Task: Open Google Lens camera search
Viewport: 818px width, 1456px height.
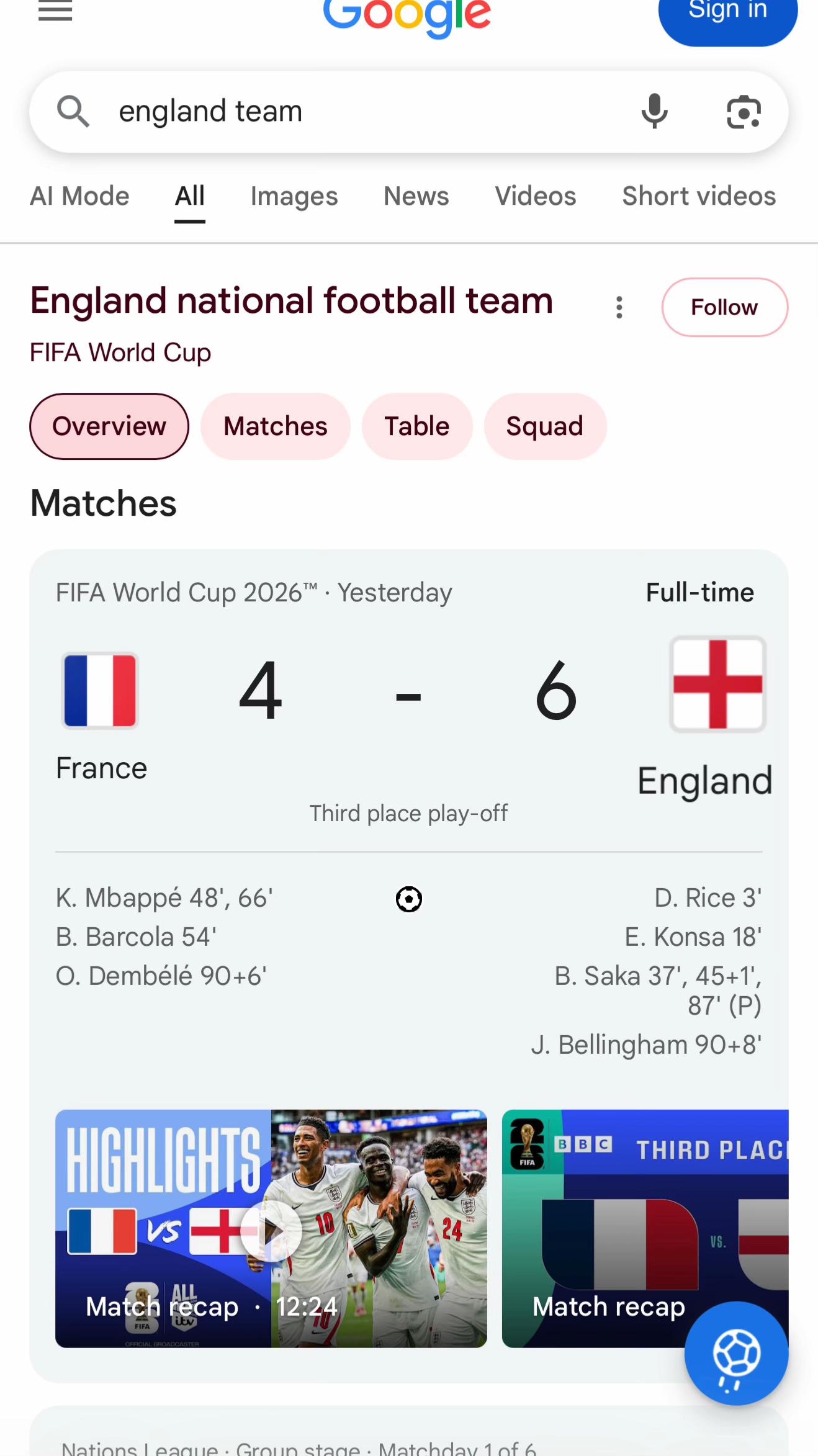Action: 744,112
